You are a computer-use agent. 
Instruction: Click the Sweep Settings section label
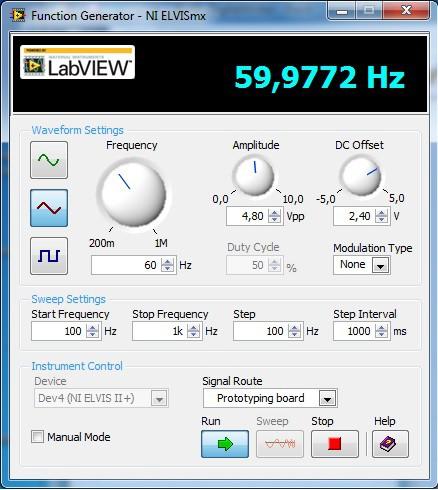[x=68, y=299]
